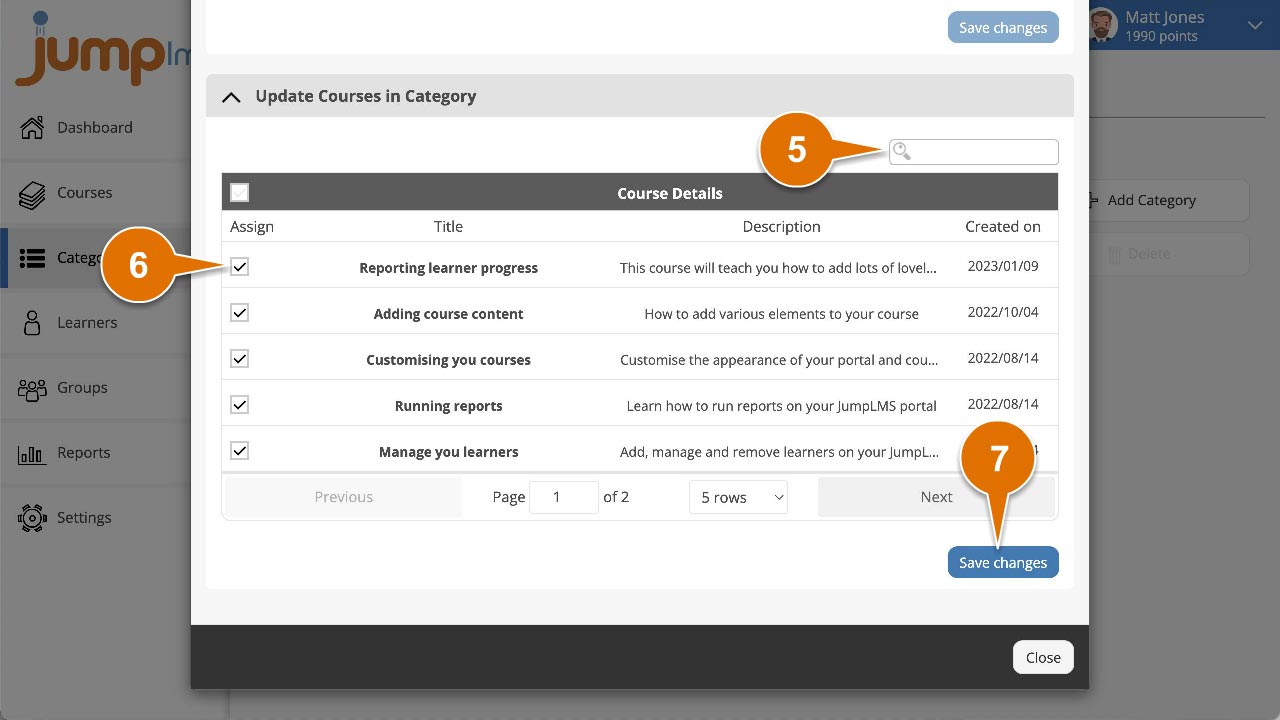Open the Settings gear icon
Image resolution: width=1280 pixels, height=720 pixels.
tap(32, 518)
